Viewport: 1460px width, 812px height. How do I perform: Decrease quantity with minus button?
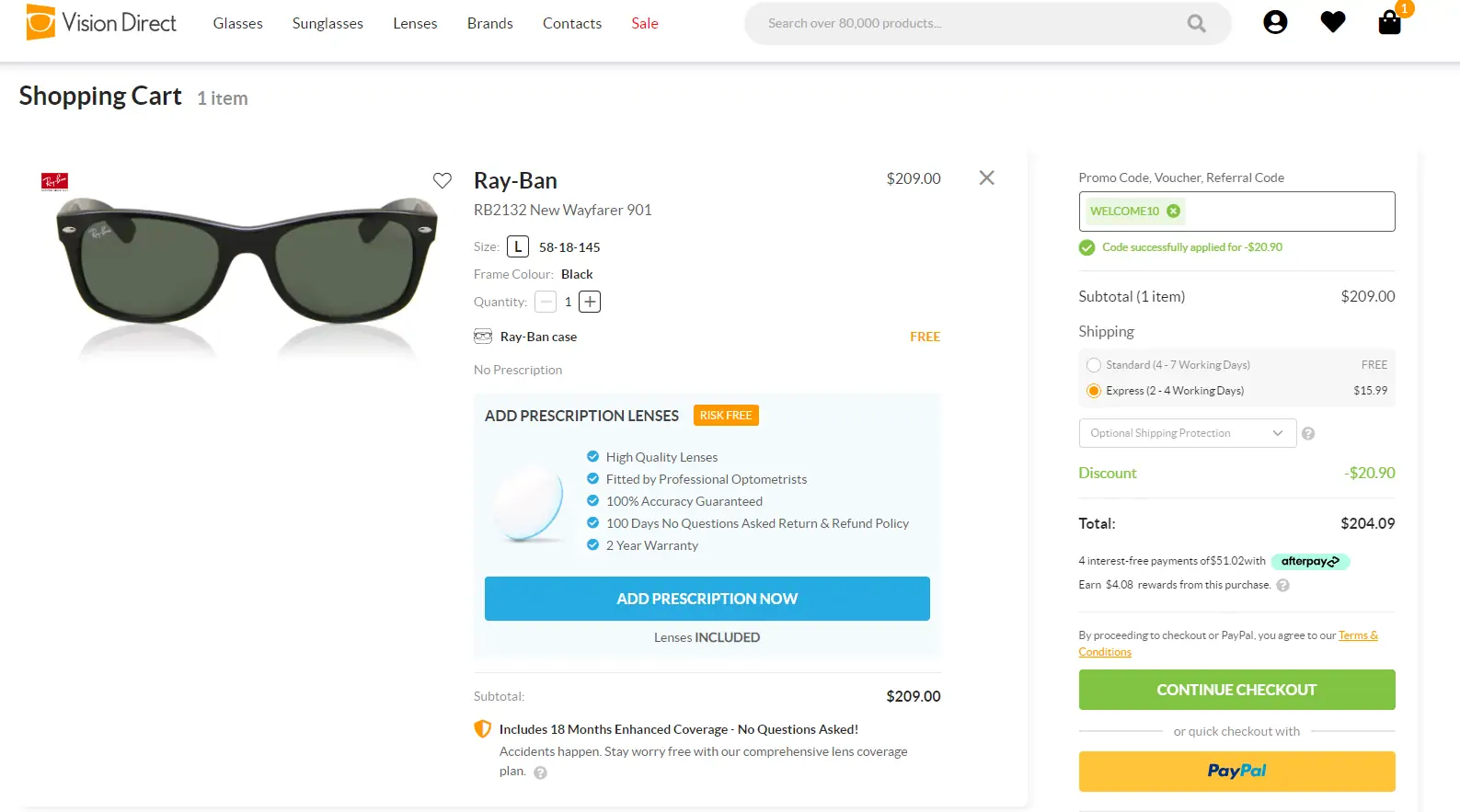tap(546, 302)
